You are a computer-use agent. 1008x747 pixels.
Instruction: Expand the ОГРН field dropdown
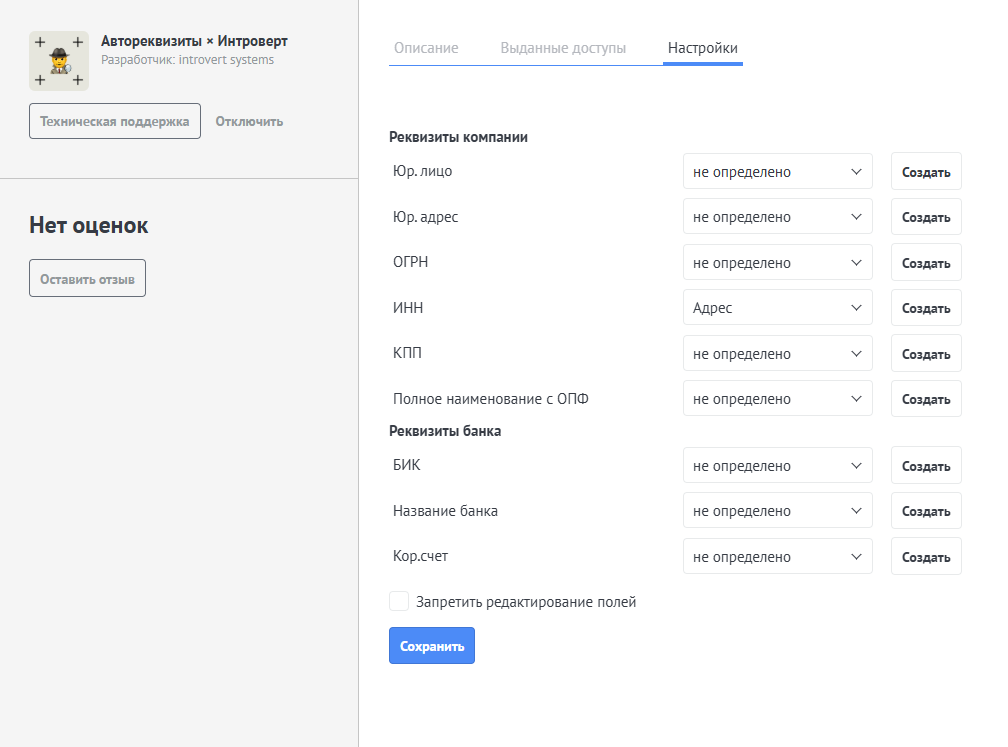click(x=777, y=262)
